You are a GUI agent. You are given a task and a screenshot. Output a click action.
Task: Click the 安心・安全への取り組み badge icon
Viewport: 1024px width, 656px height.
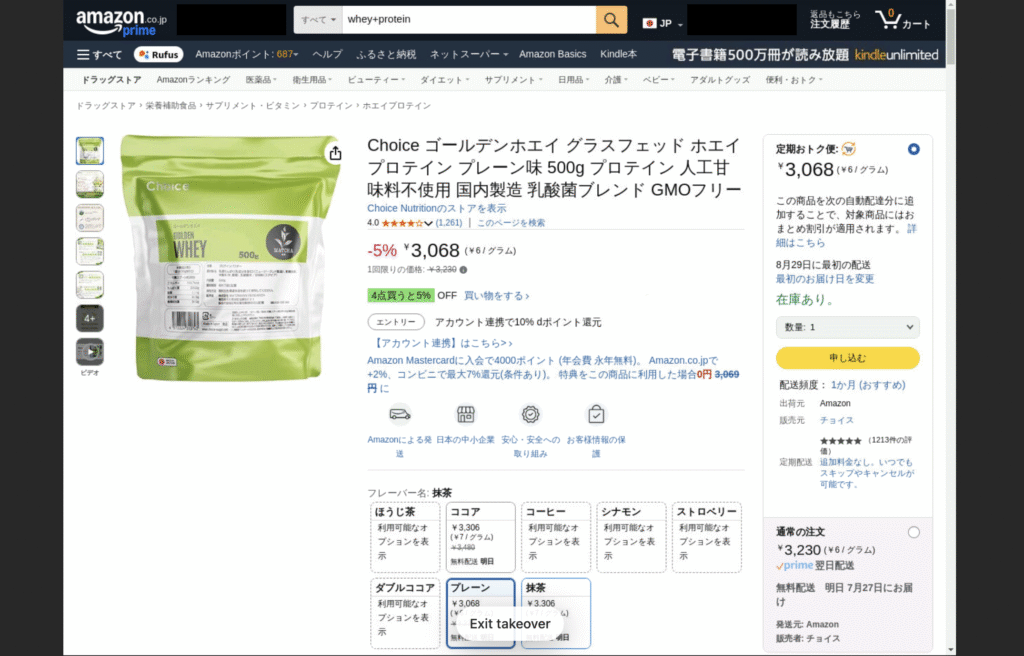(x=530, y=414)
